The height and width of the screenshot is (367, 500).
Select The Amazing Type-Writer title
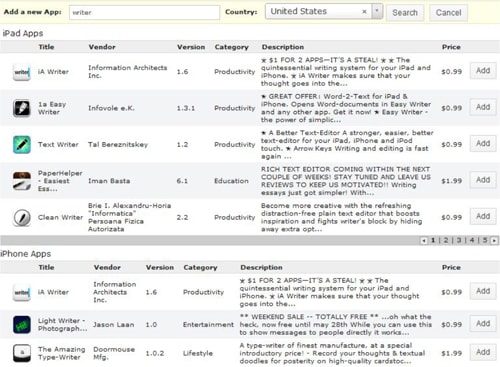click(x=62, y=353)
